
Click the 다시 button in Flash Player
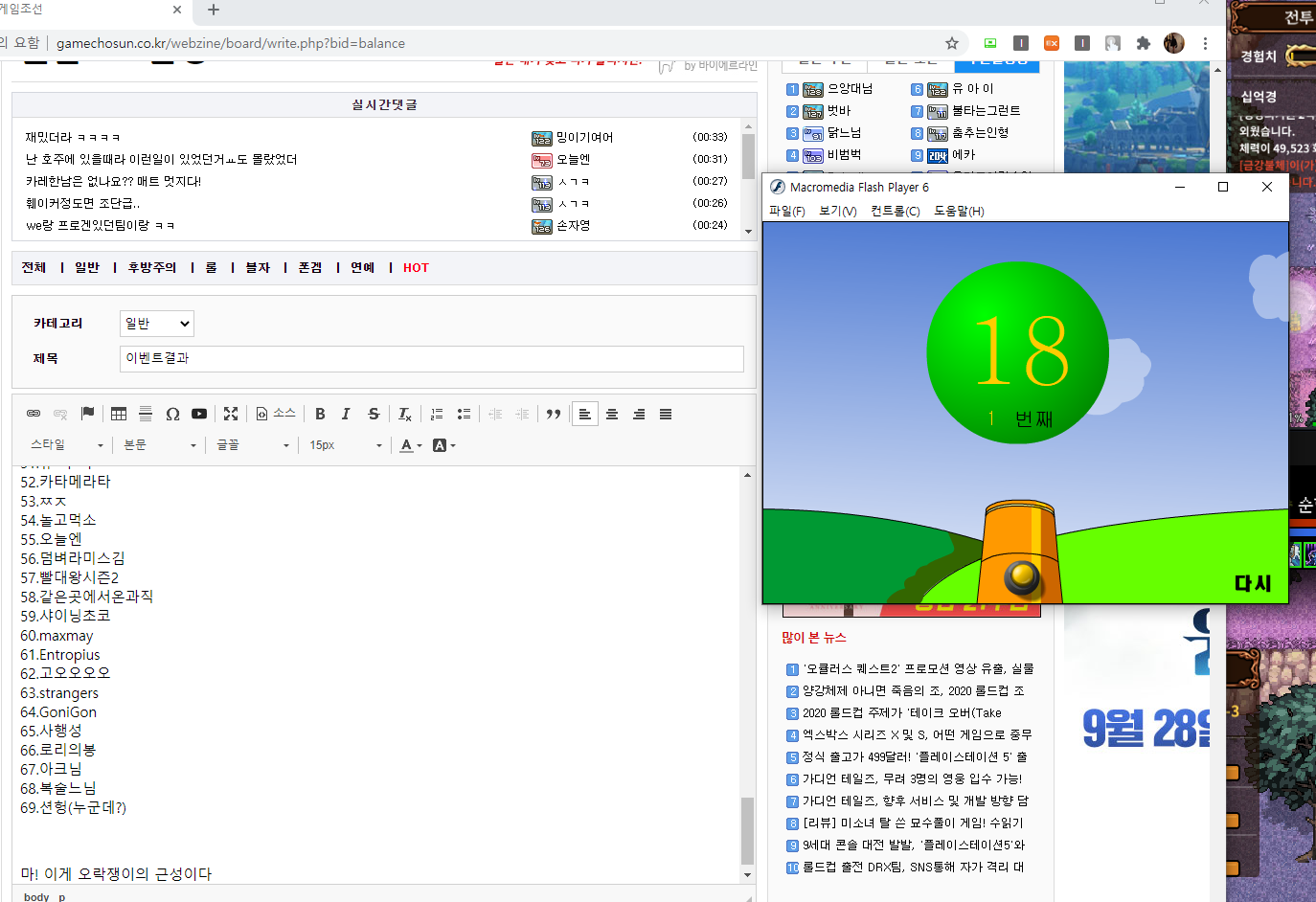(x=1253, y=583)
